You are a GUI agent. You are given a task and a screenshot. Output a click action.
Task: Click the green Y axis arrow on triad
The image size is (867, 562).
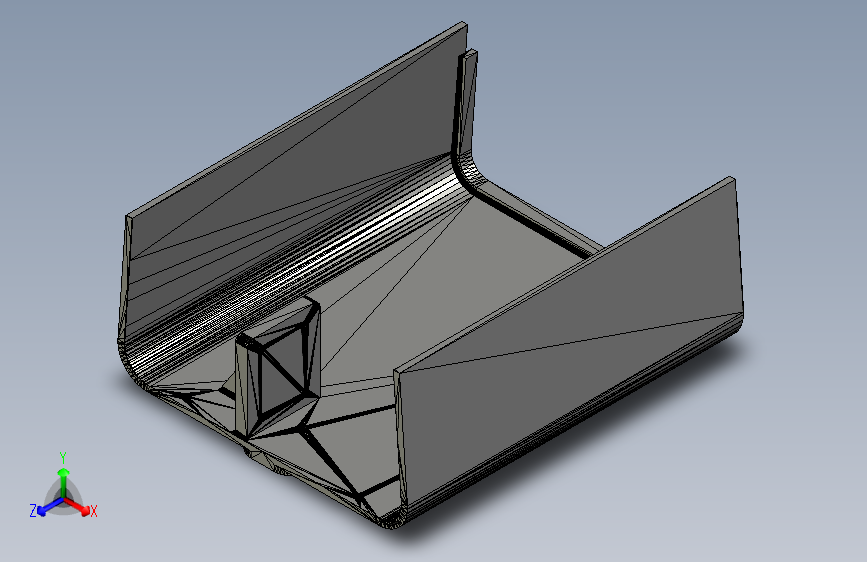click(64, 482)
